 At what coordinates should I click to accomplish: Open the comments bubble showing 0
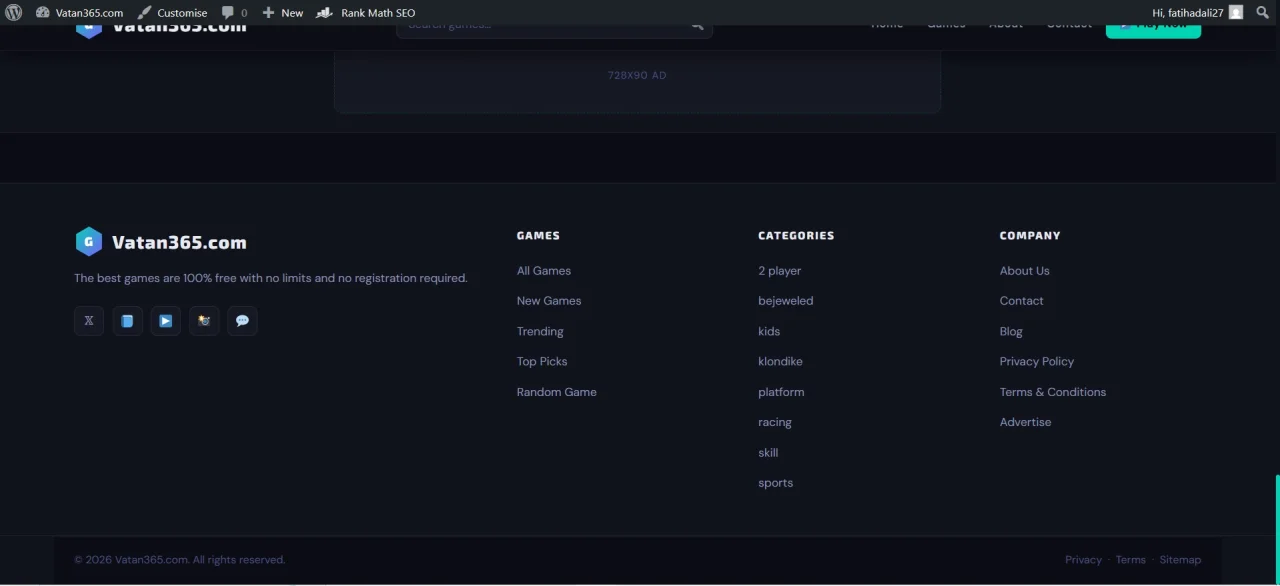click(x=234, y=12)
